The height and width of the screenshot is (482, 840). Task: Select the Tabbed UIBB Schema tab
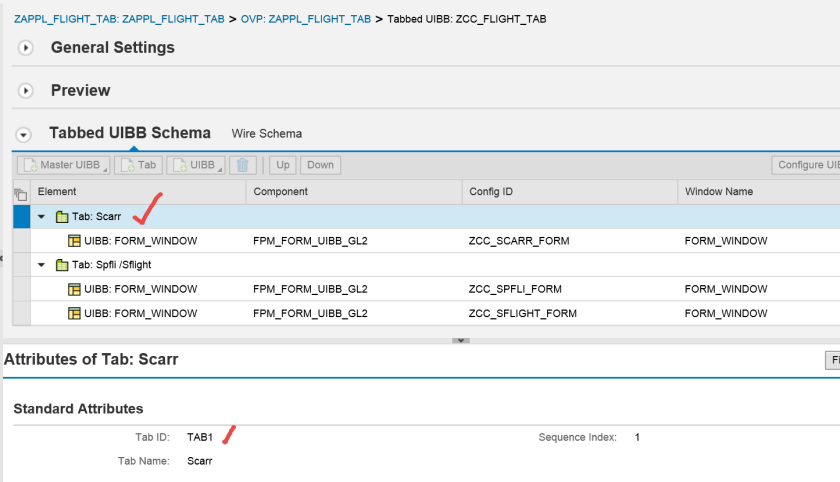[129, 133]
